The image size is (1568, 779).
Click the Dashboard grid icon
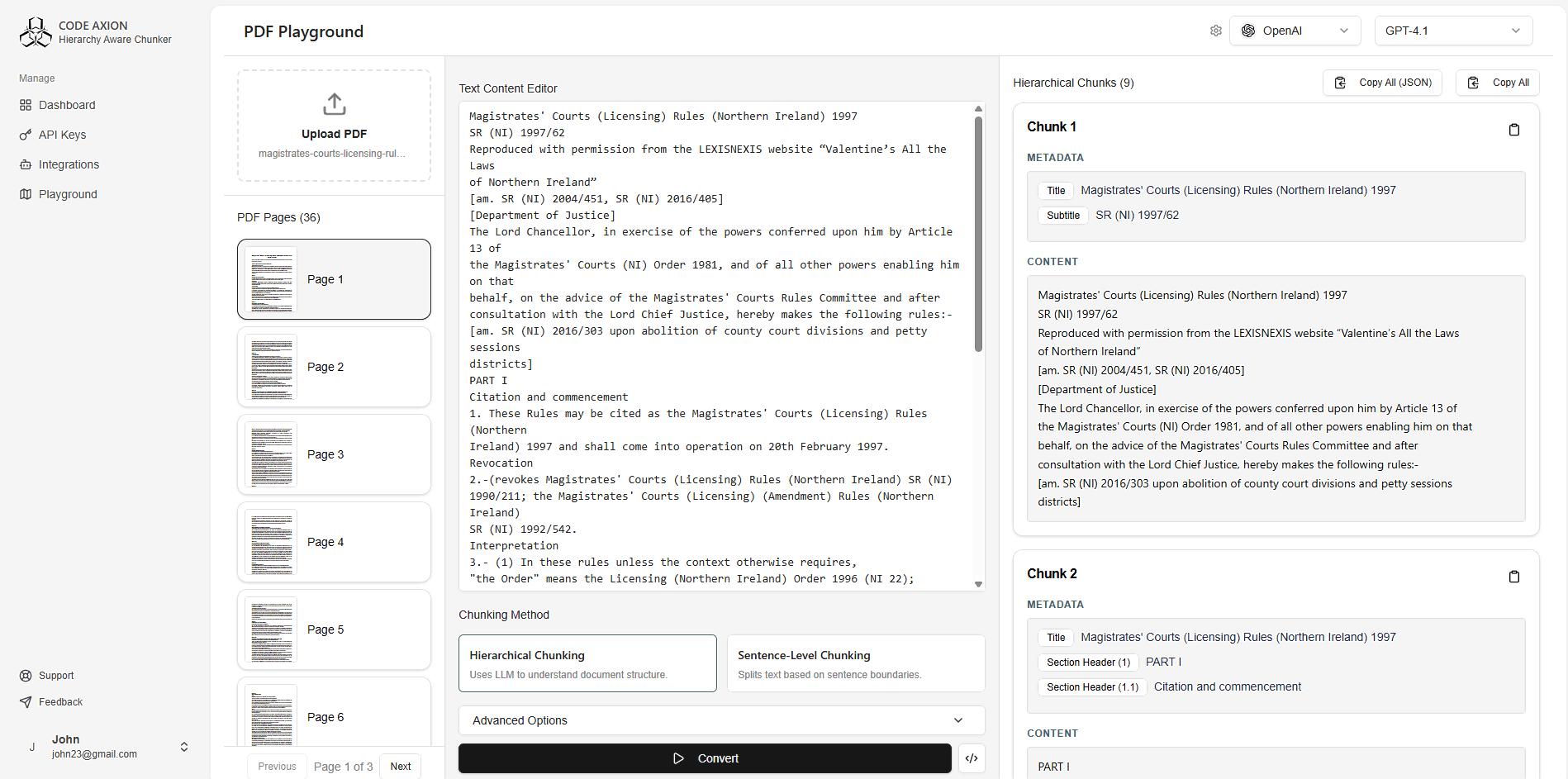click(x=26, y=105)
